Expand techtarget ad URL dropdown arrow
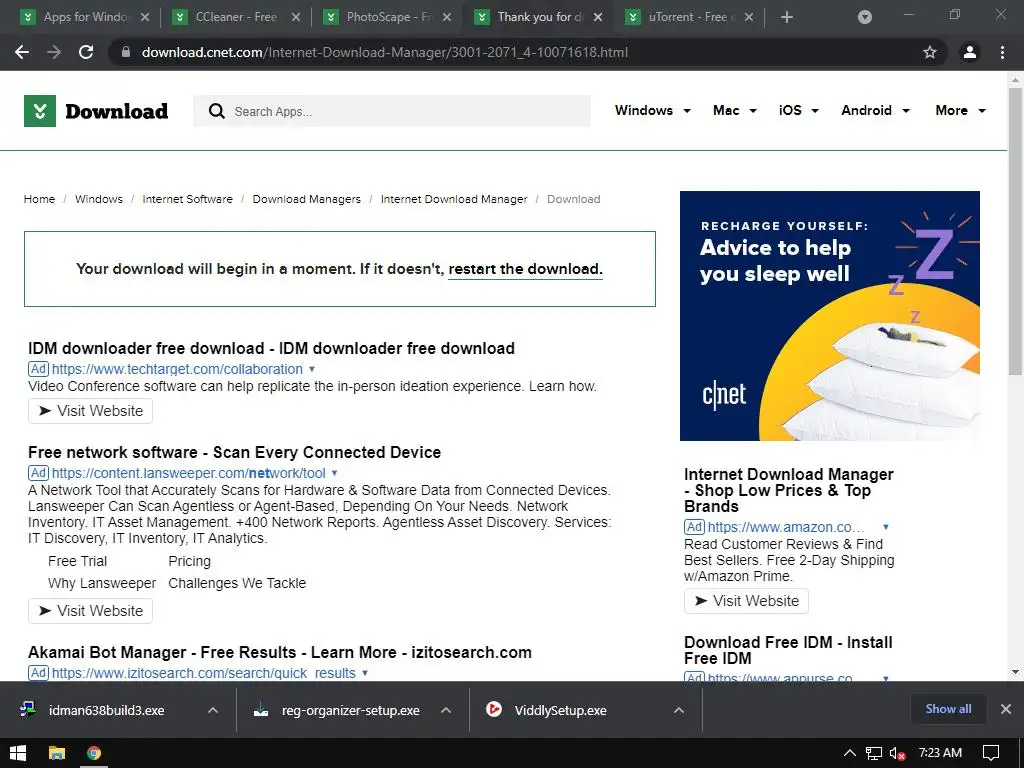Screen dimensions: 1024x768 pos(312,369)
